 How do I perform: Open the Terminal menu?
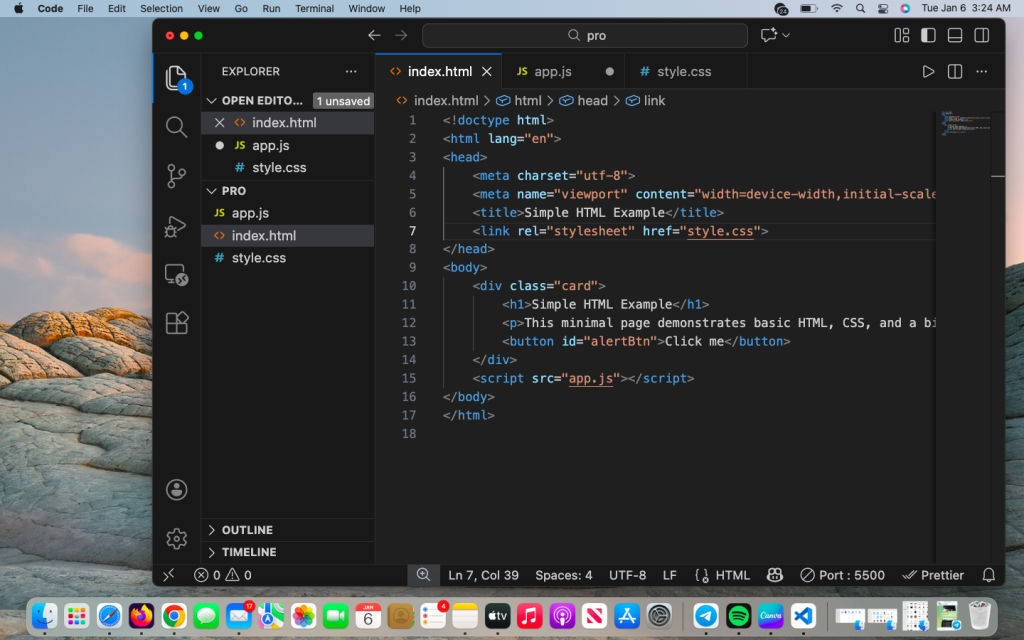click(x=314, y=8)
